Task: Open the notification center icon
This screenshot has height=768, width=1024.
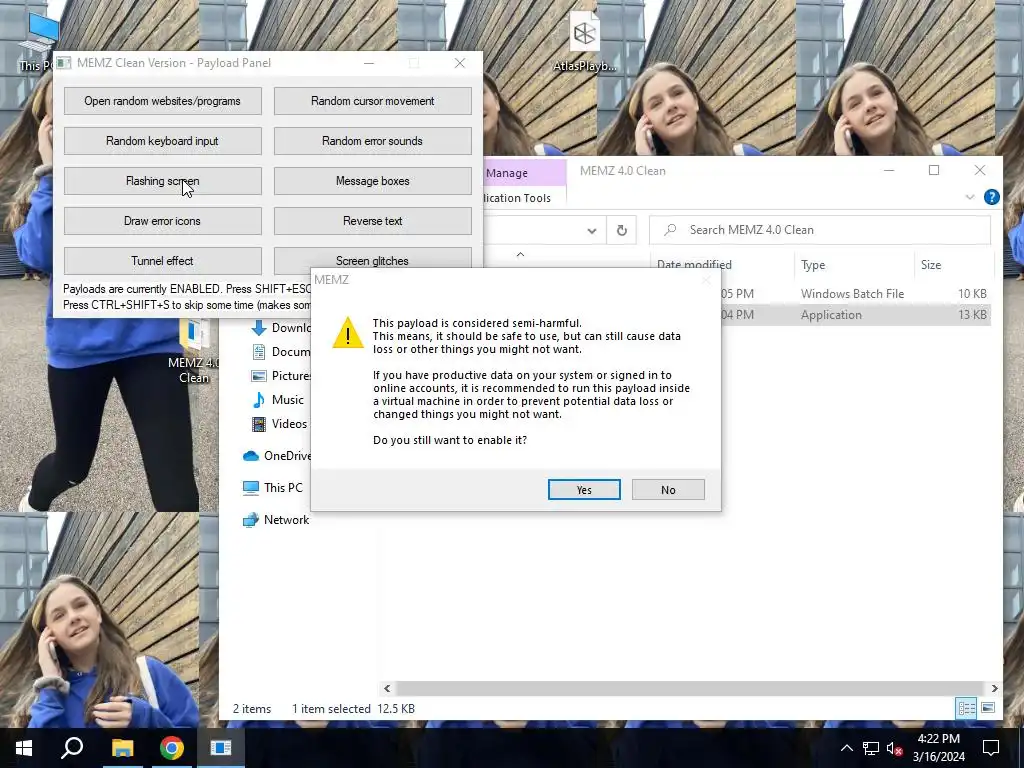Action: pos(991,748)
